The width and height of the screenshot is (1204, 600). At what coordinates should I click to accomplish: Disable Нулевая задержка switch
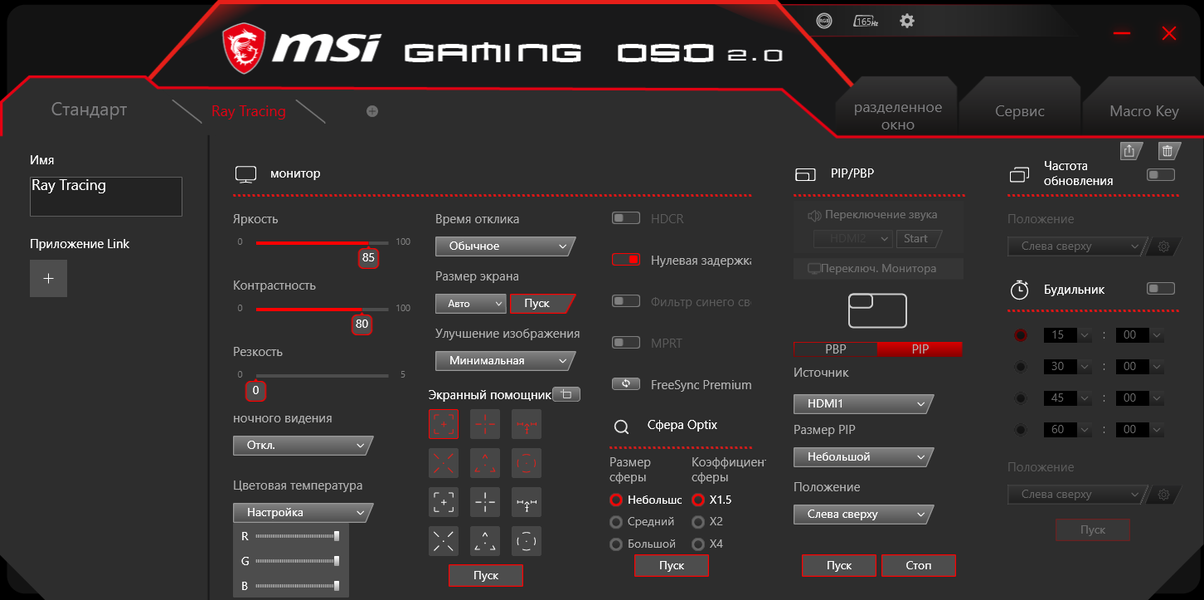tap(626, 260)
